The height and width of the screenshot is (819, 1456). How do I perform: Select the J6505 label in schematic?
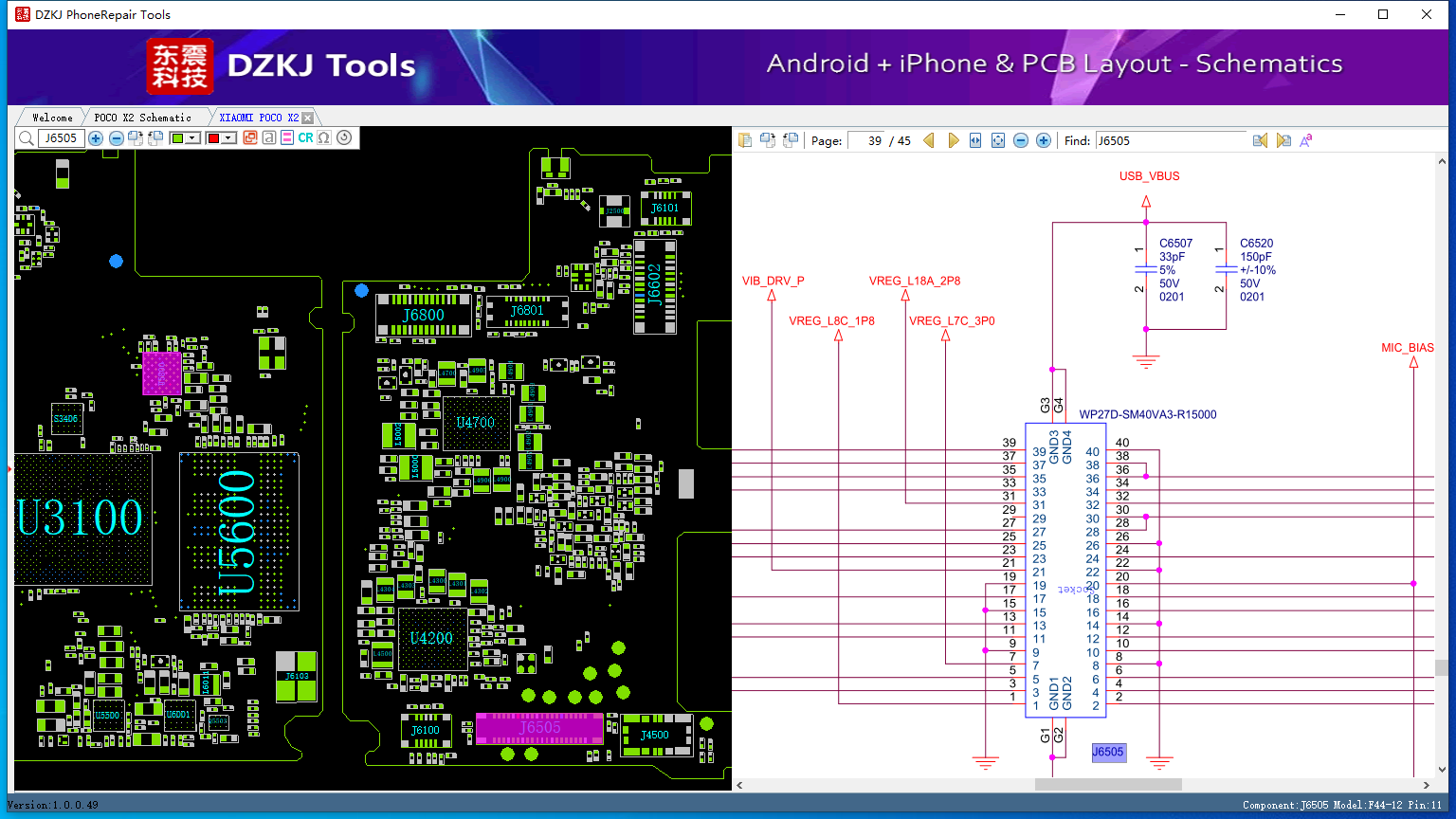pyautogui.click(x=1107, y=752)
